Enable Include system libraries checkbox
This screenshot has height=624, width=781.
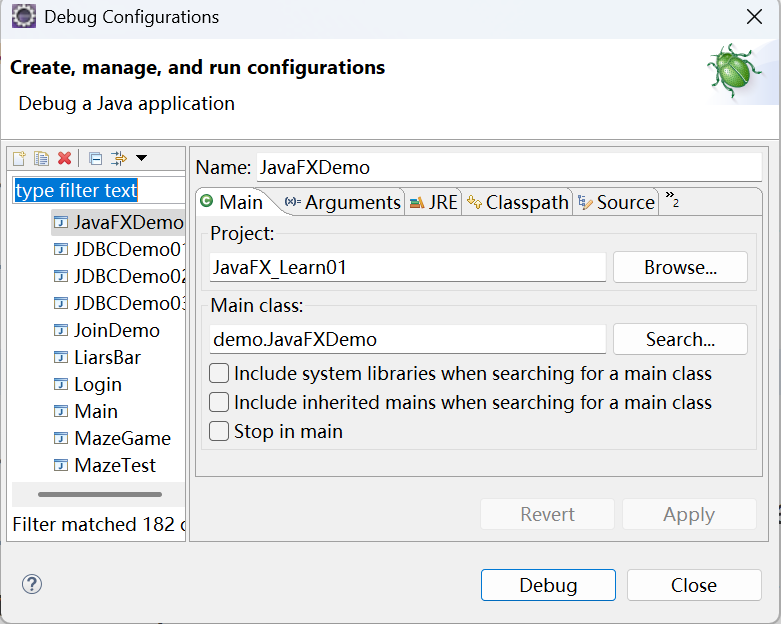click(219, 373)
